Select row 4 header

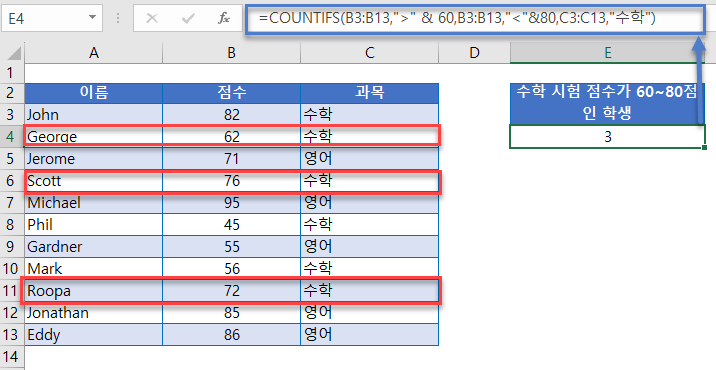pos(11,137)
